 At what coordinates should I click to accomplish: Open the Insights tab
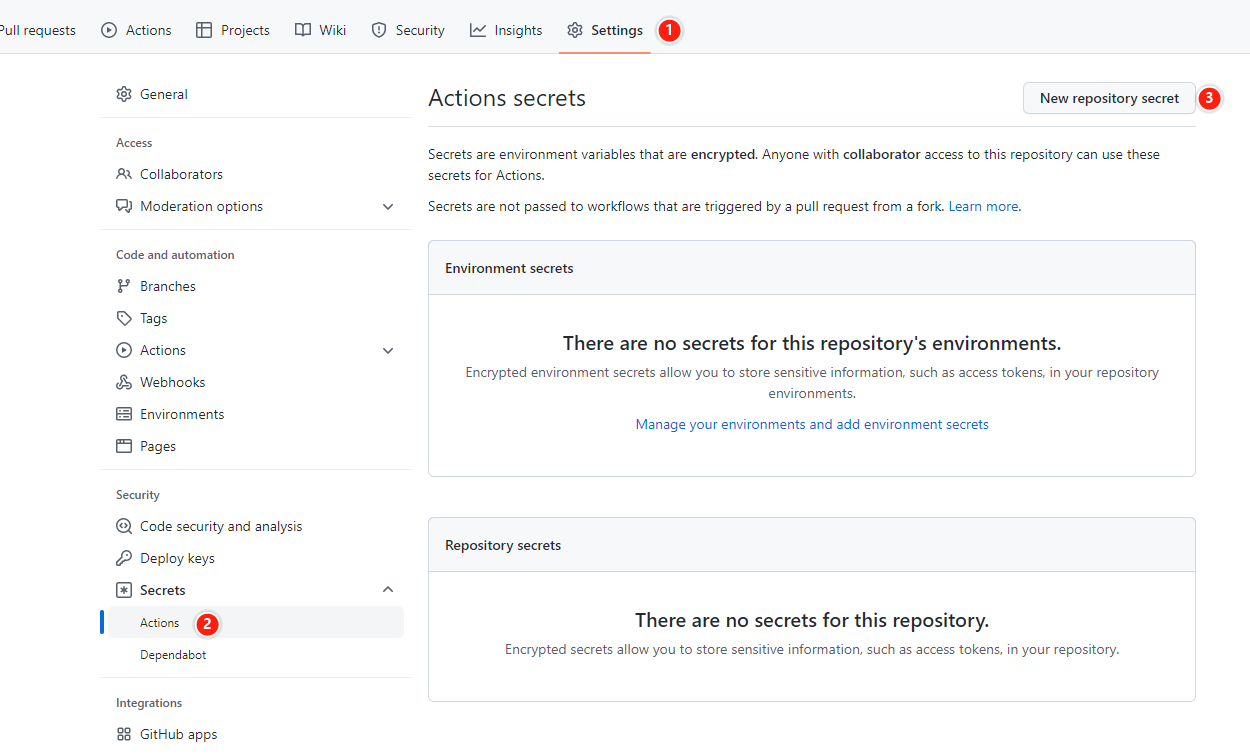coord(506,30)
